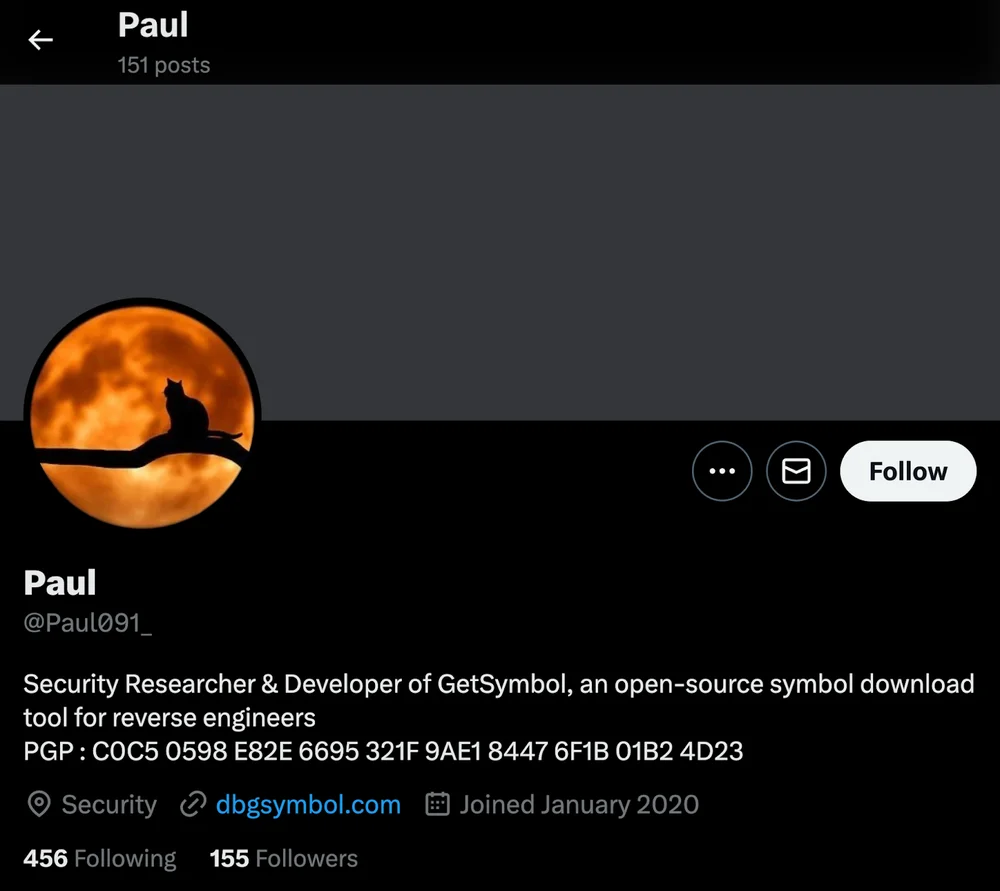The image size is (1000, 891).
Task: Go back using the left arrow
Action: point(40,40)
